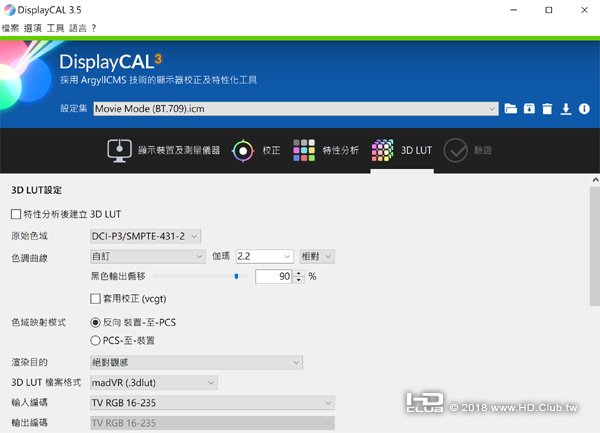Open the madVR (.3dlut) file format dropdown
The height and width of the screenshot is (433, 600).
point(154,383)
